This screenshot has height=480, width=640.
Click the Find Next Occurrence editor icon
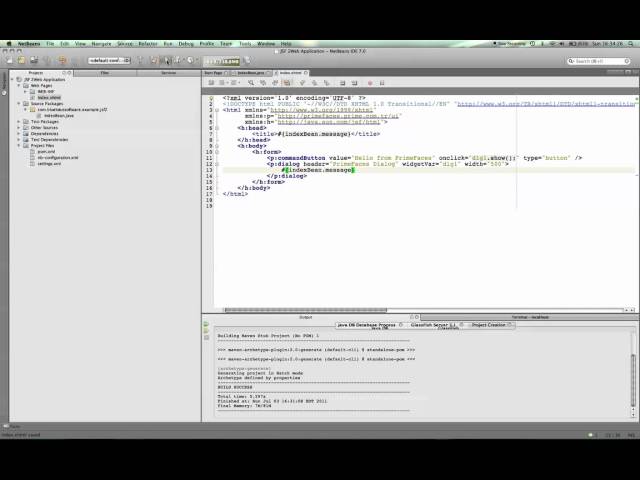click(275, 83)
